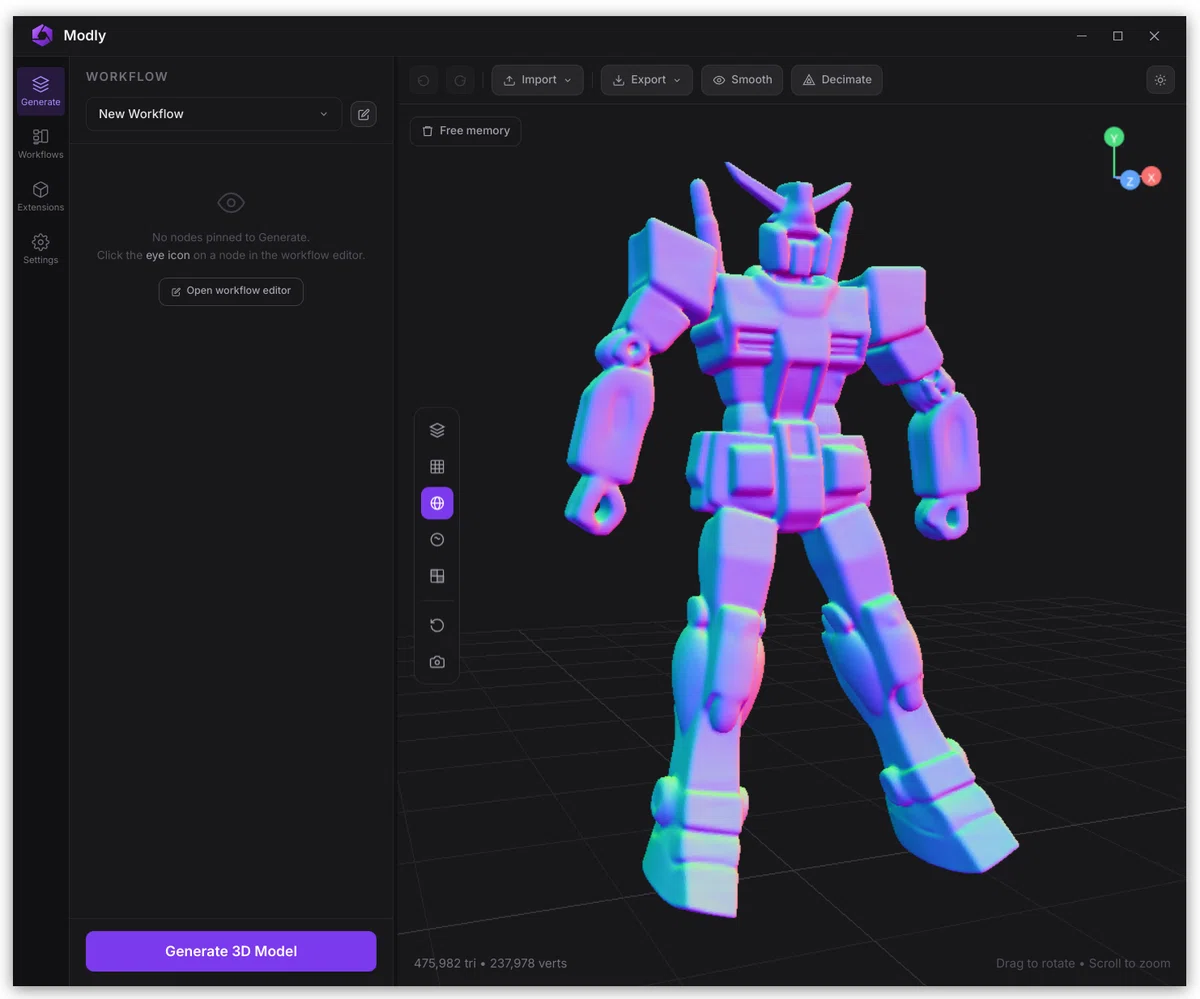Image resolution: width=1200 pixels, height=999 pixels.
Task: Toggle light theme with sun icon
Action: [x=1160, y=80]
